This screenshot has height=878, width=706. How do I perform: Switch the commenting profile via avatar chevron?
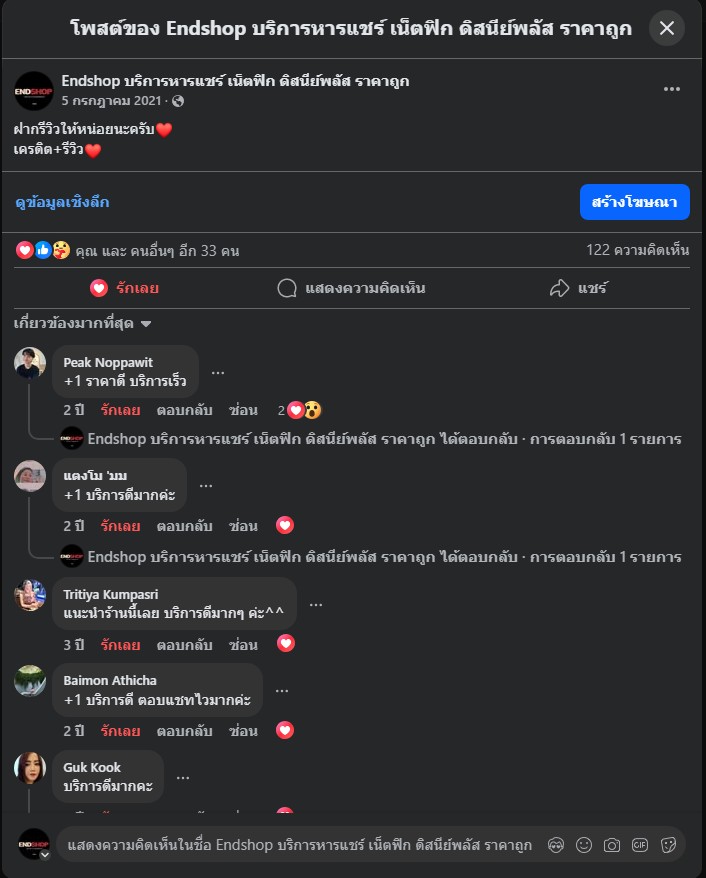click(45, 855)
